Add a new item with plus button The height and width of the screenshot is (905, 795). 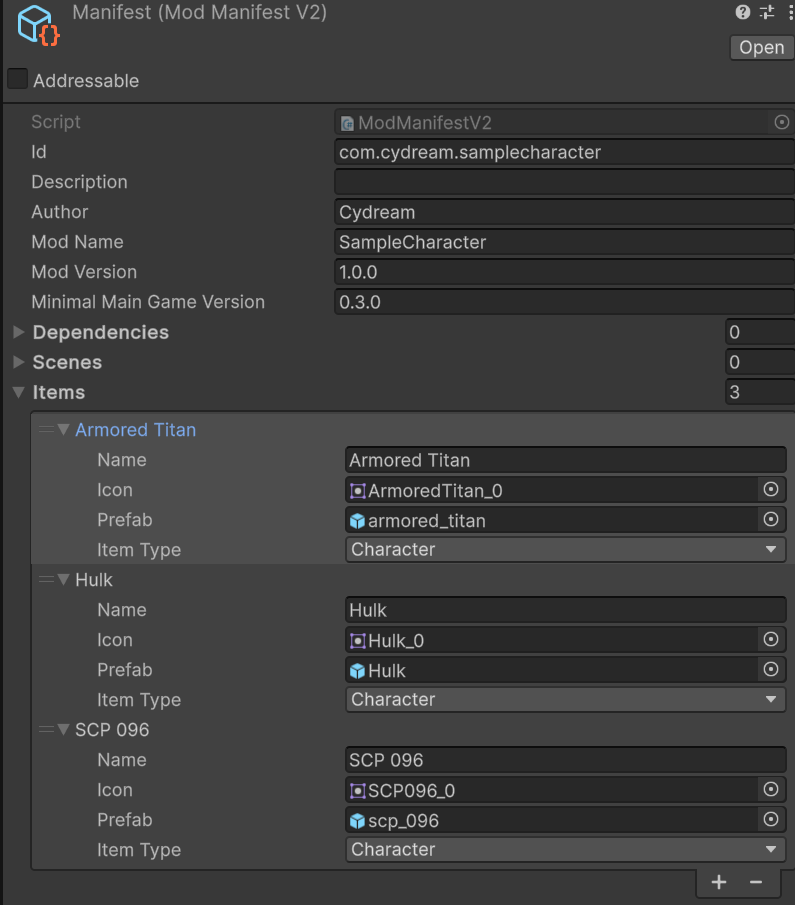click(719, 882)
